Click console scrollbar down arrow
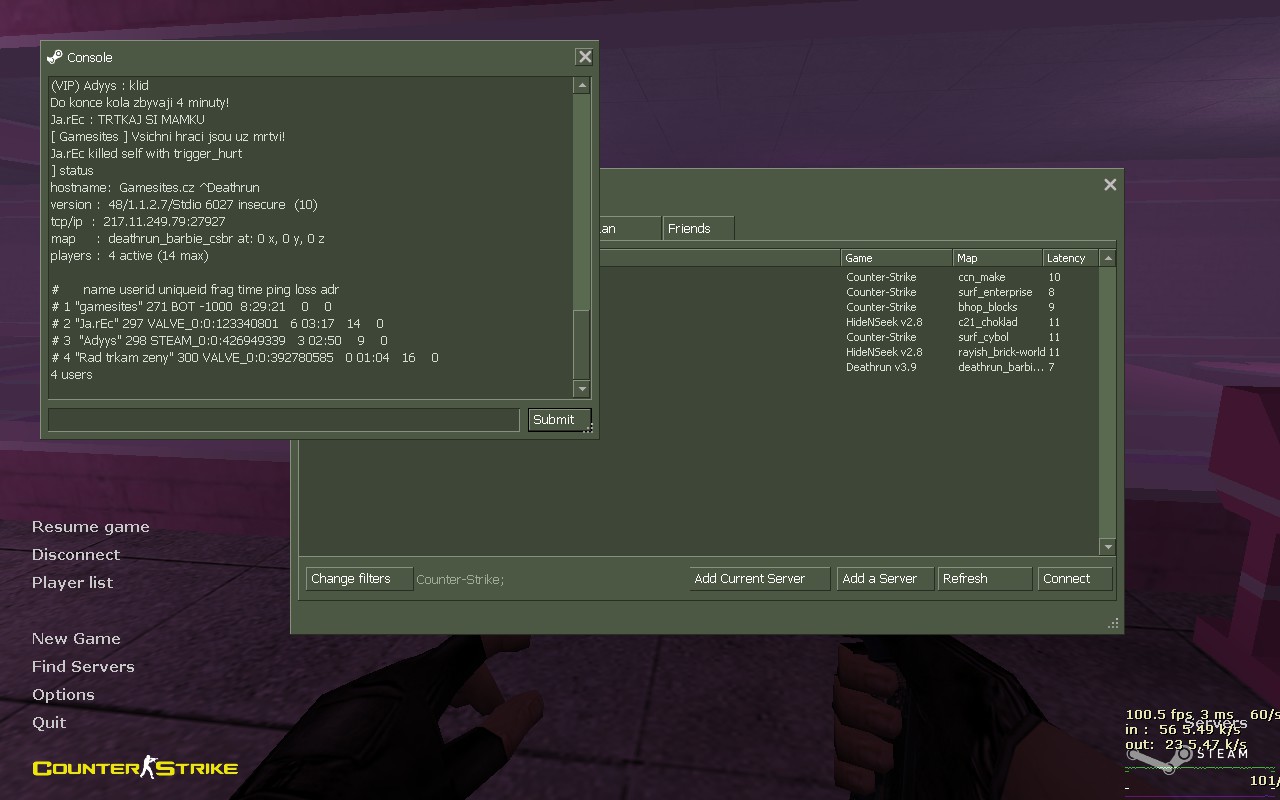The height and width of the screenshot is (800, 1280). click(582, 388)
